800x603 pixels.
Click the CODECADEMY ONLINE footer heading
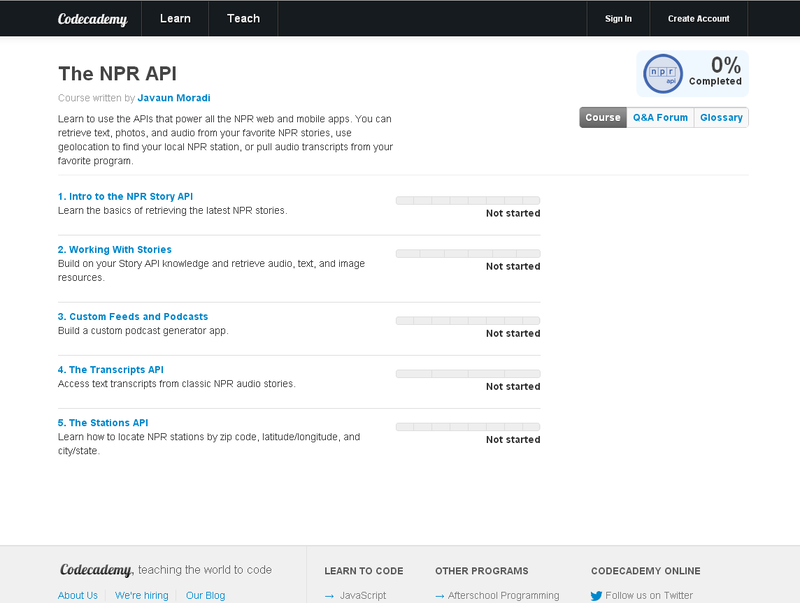645,571
